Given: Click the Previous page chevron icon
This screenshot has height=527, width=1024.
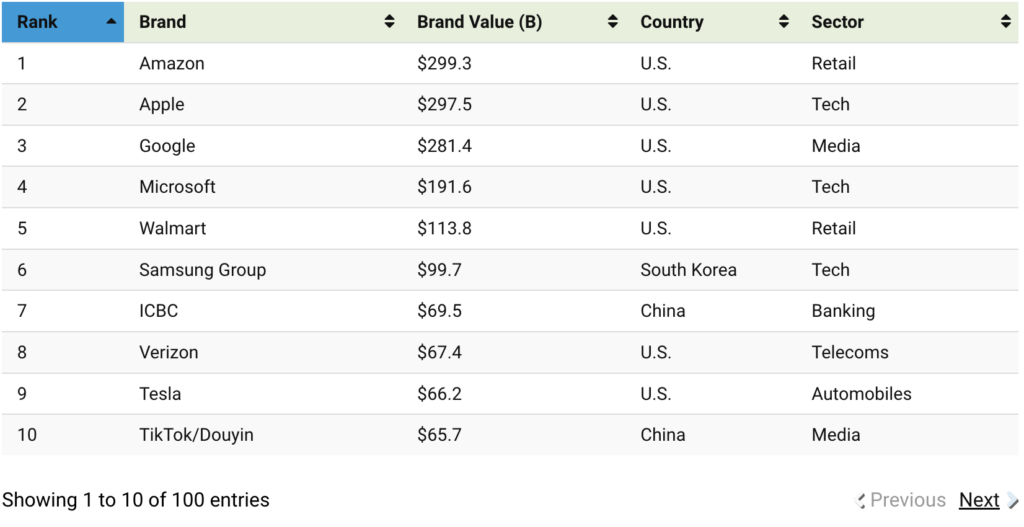Looking at the screenshot, I should 861,501.
